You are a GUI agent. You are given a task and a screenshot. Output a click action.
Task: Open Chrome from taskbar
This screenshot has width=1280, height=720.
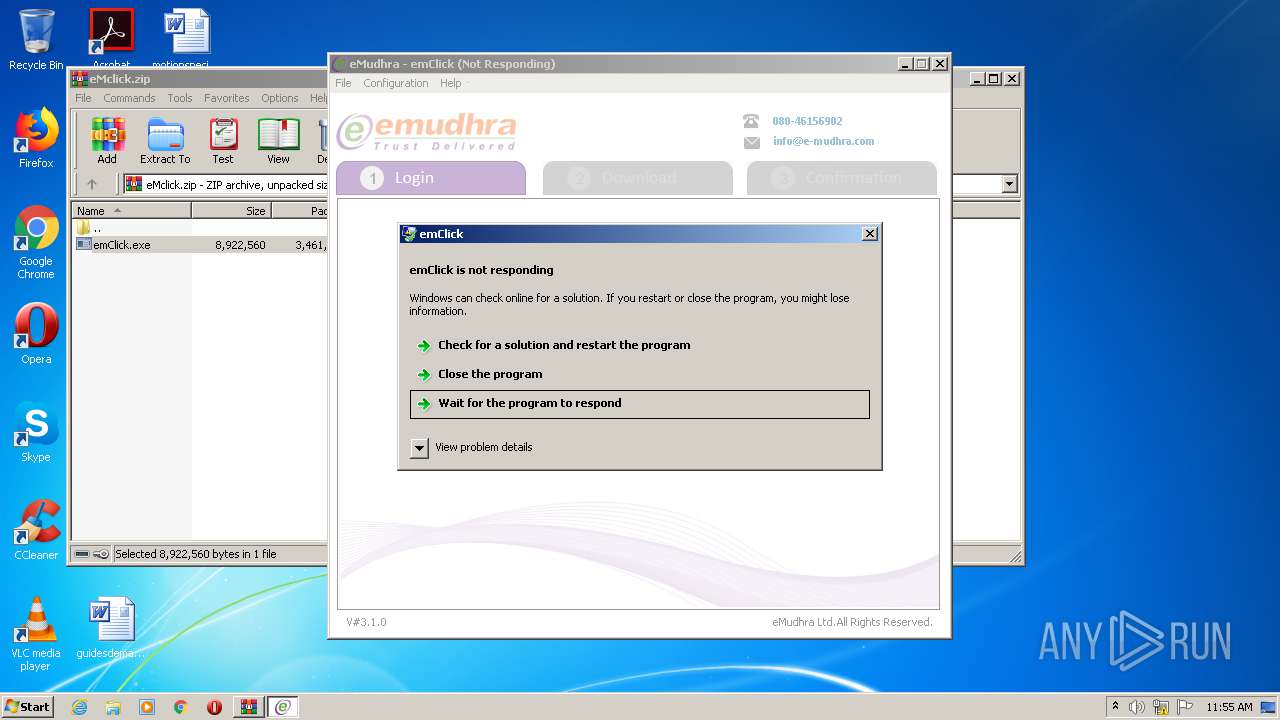pos(181,707)
